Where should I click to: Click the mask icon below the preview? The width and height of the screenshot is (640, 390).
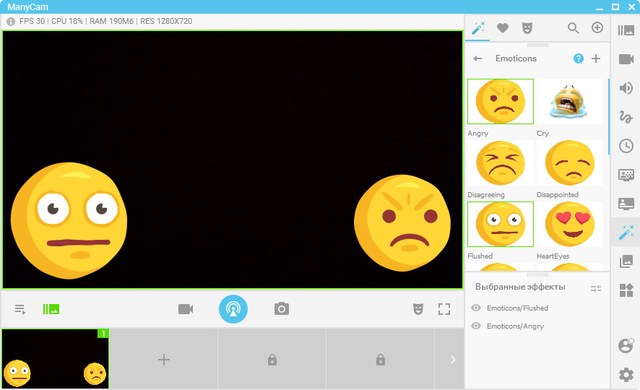coord(418,309)
